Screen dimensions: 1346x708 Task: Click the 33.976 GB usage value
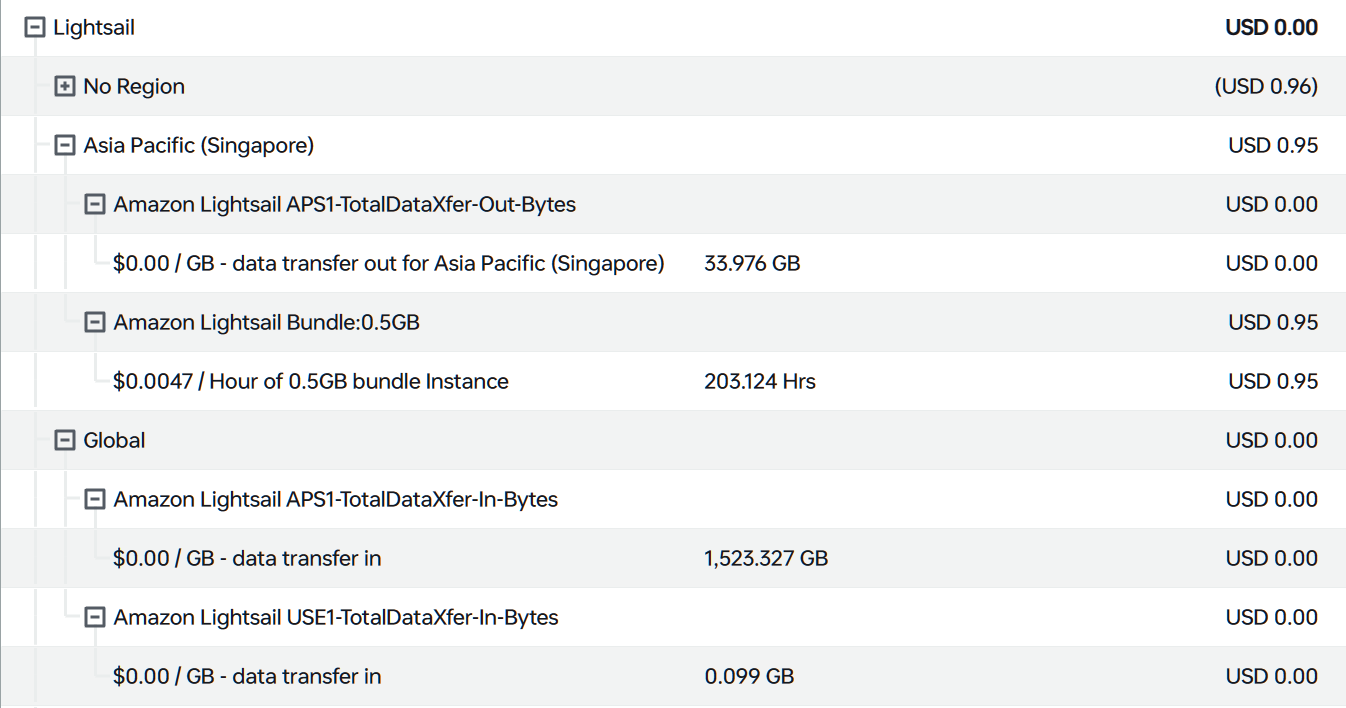tap(751, 264)
